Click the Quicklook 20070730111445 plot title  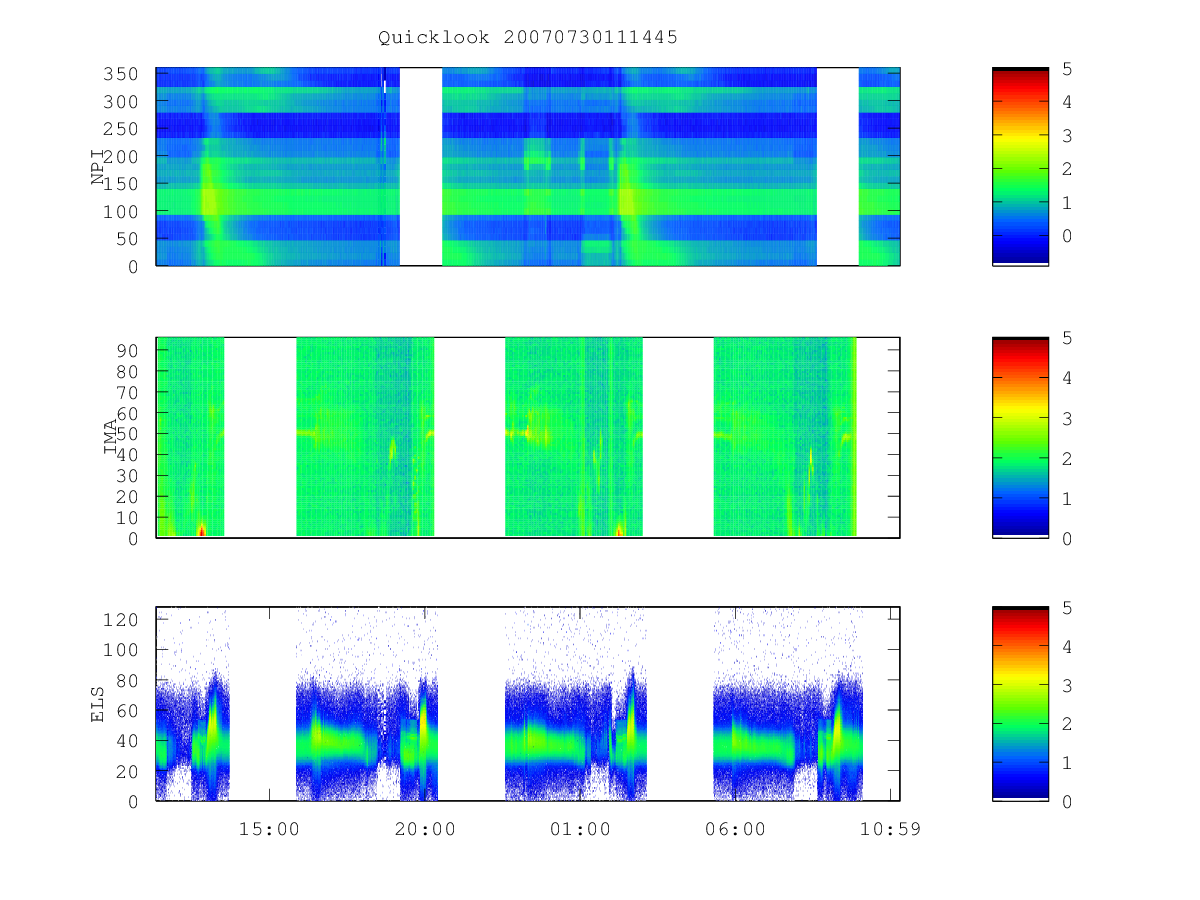pos(528,38)
